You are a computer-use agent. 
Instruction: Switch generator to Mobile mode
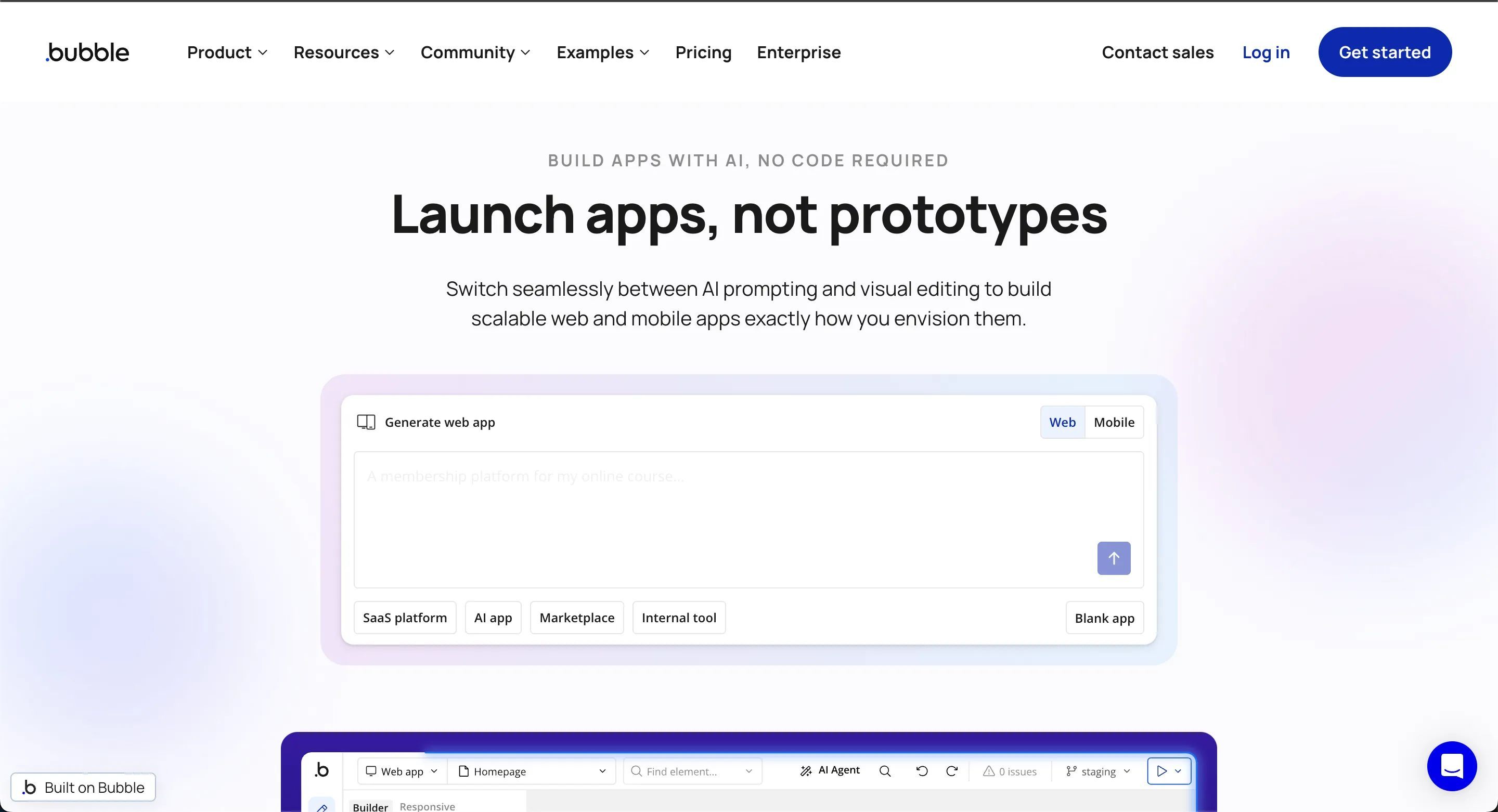pos(1114,423)
